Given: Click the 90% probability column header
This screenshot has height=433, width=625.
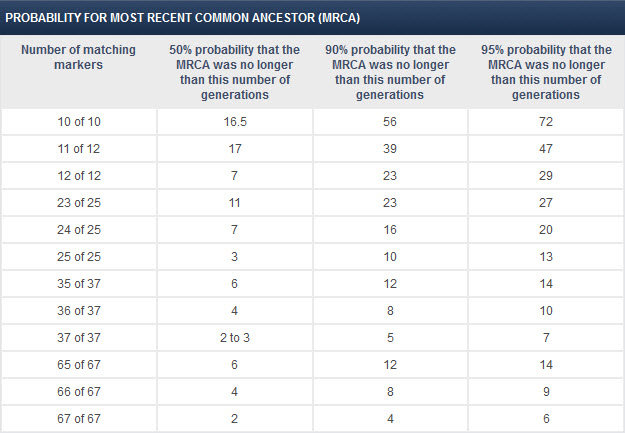Looking at the screenshot, I should click(390, 72).
